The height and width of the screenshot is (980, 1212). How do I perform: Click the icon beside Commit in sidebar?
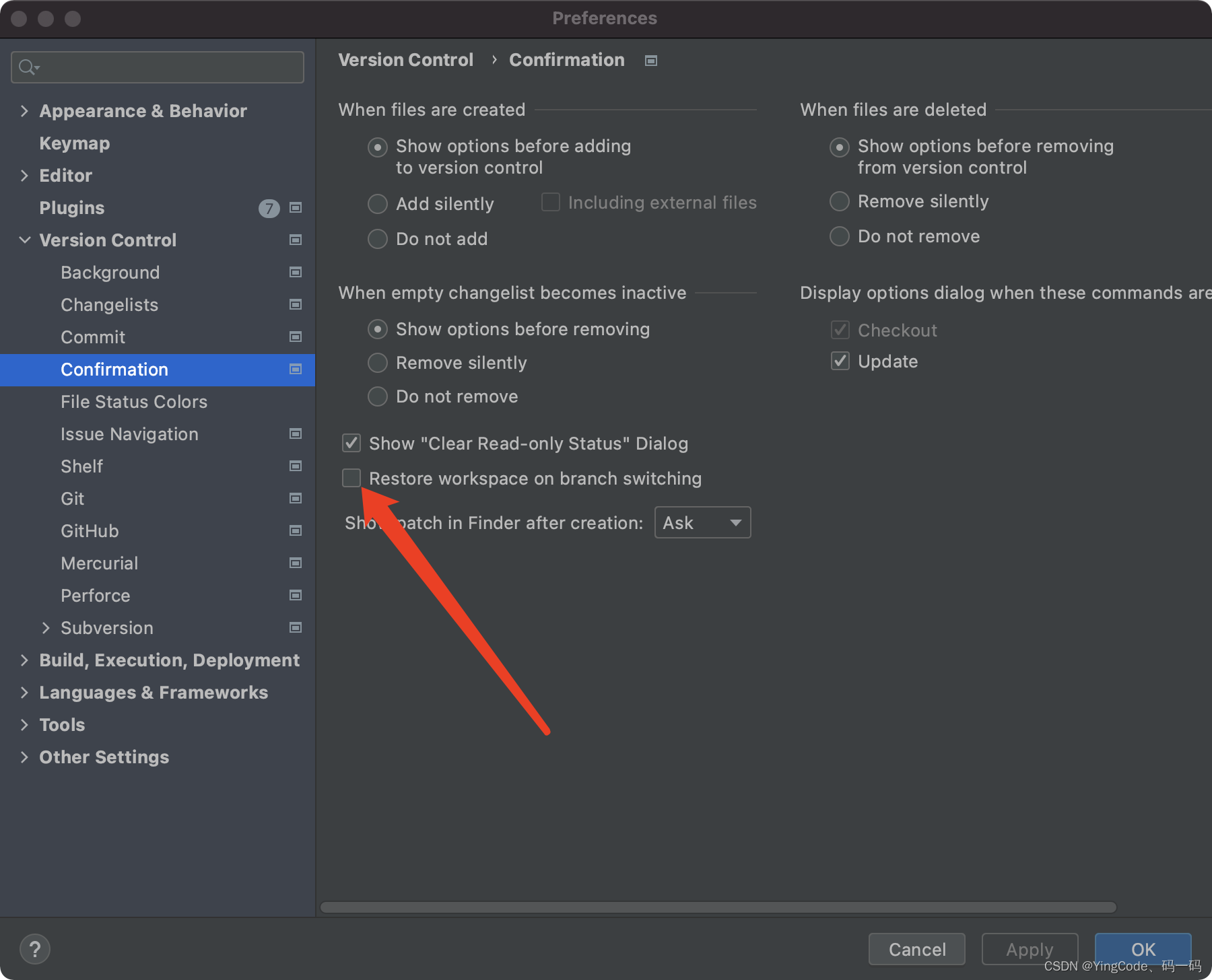click(x=294, y=337)
